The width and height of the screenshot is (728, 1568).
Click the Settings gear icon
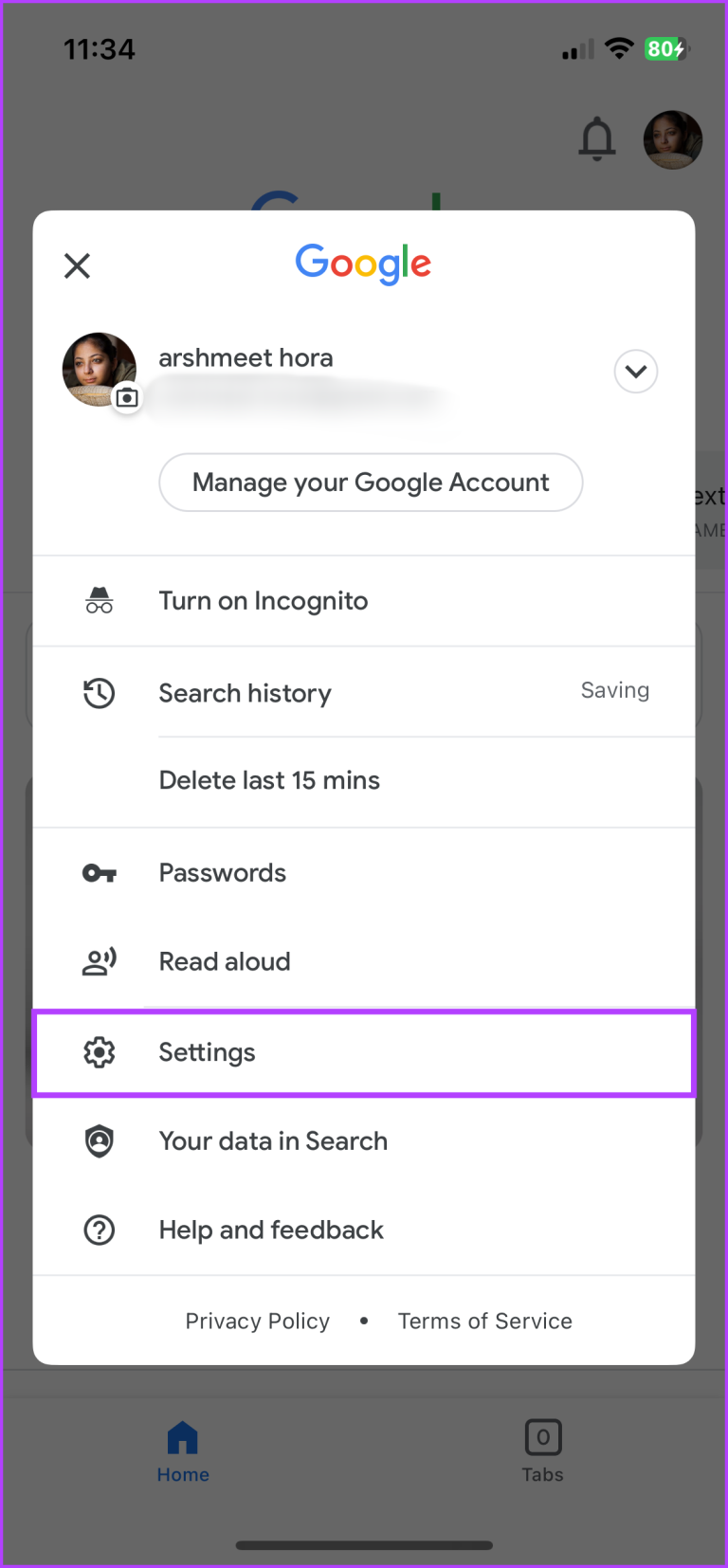99,1052
